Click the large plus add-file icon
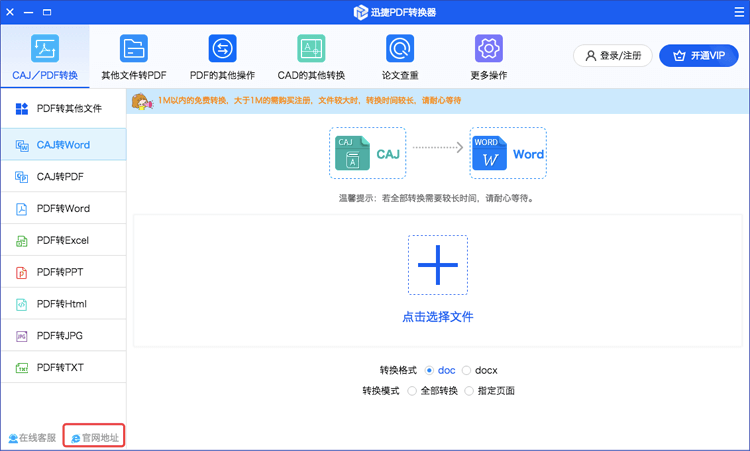This screenshot has height=451, width=750. pos(438,265)
